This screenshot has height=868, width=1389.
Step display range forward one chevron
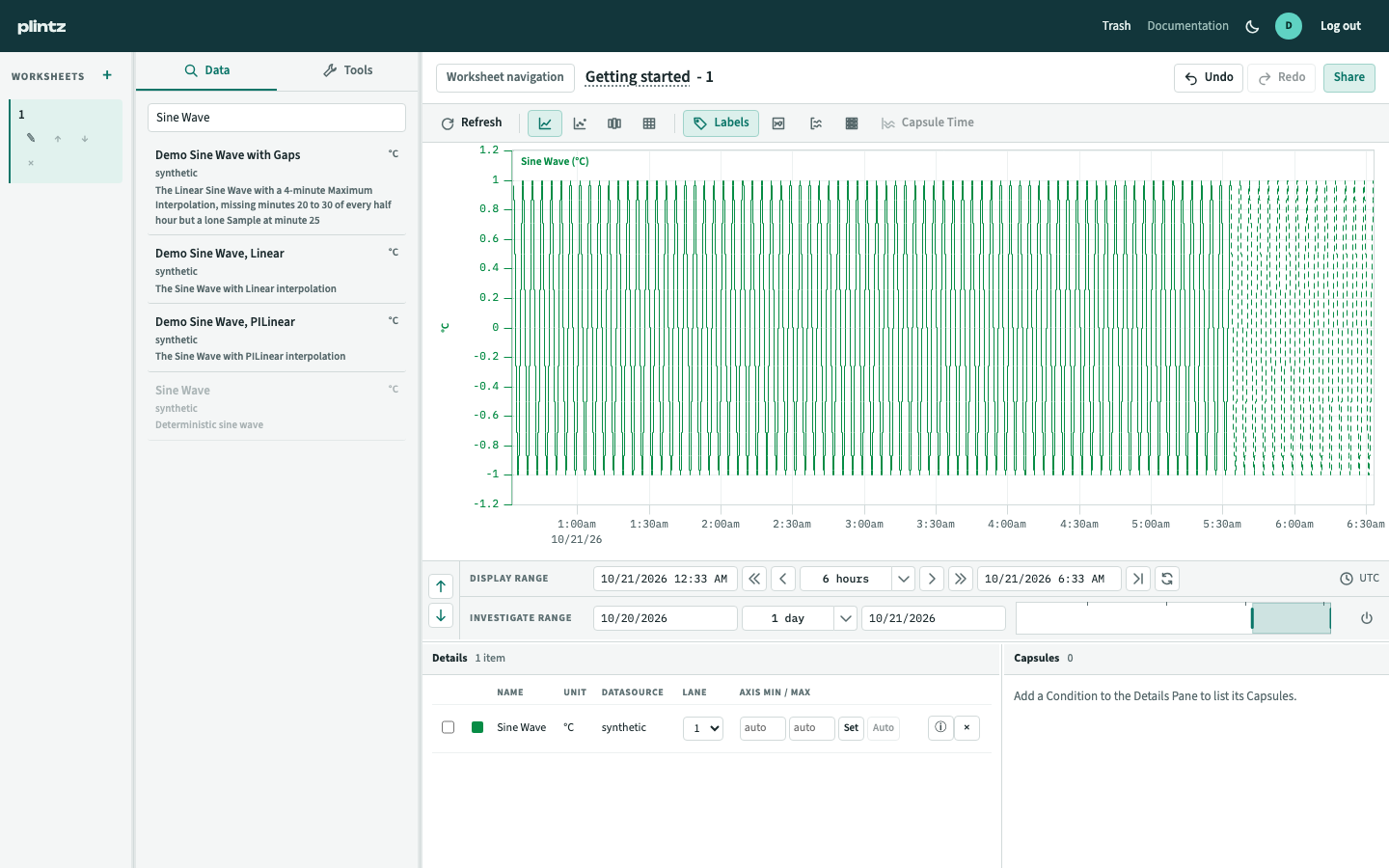click(932, 579)
